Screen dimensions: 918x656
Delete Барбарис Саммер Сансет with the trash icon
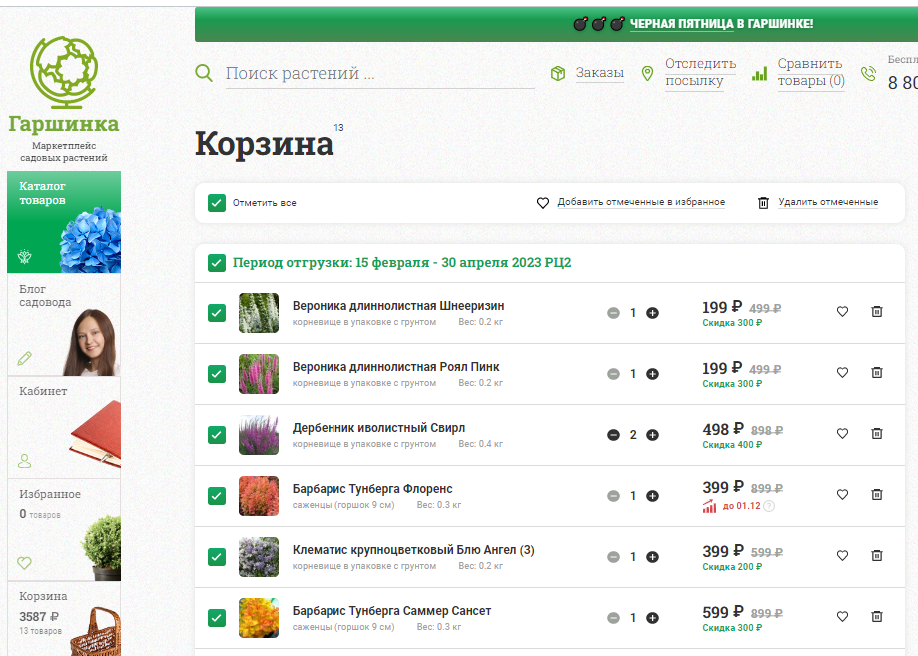click(x=876, y=616)
